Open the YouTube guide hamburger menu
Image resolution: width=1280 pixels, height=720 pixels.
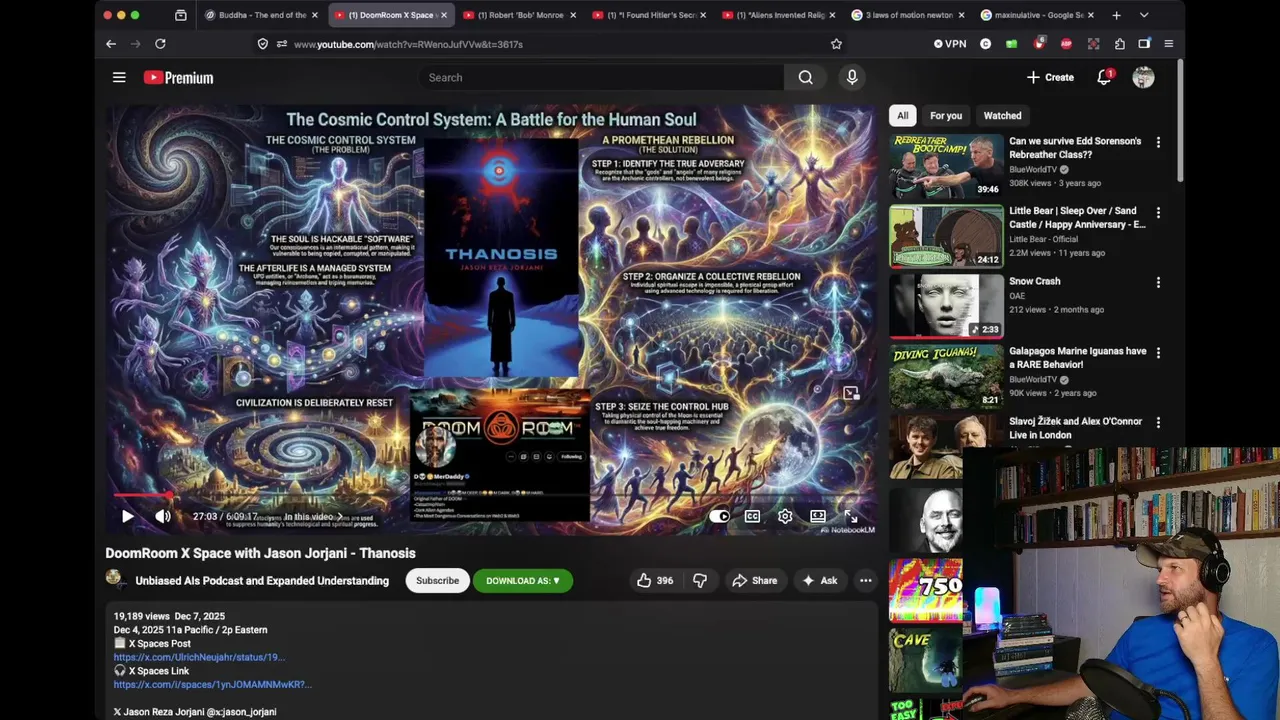pyautogui.click(x=119, y=77)
